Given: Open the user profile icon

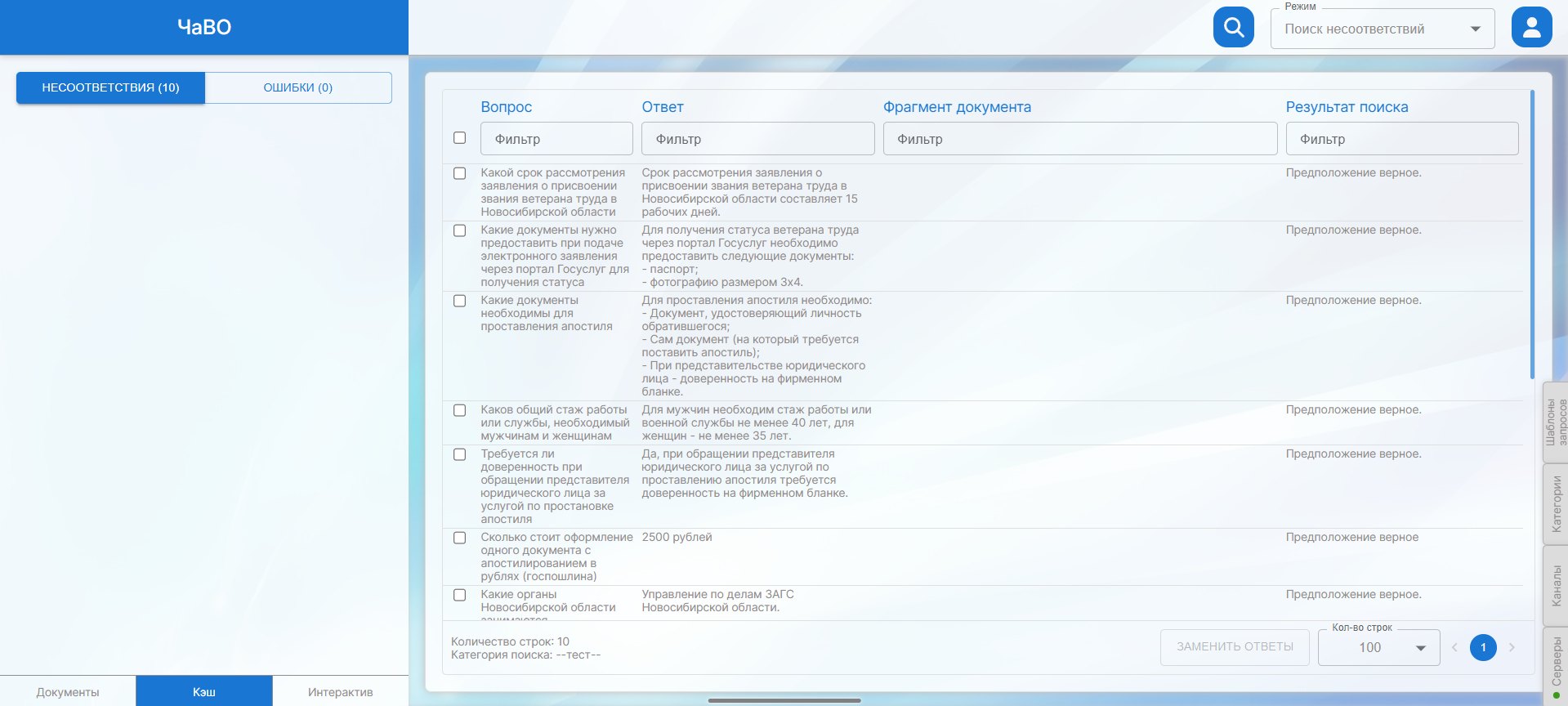Looking at the screenshot, I should (x=1531, y=28).
